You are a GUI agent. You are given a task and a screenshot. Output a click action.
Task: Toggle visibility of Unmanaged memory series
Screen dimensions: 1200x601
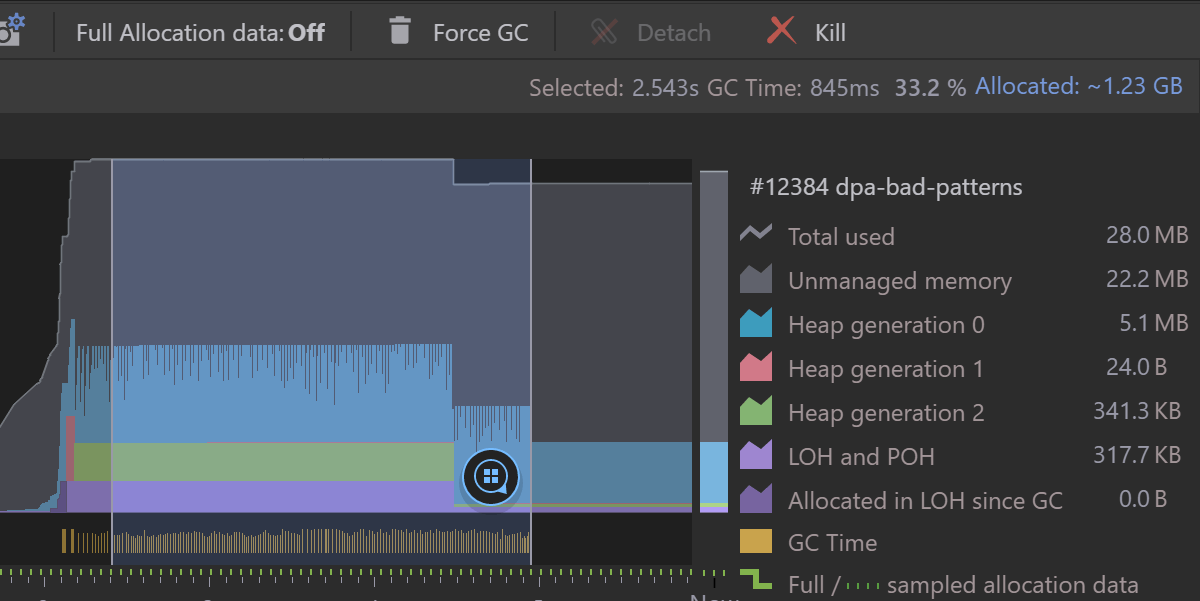coord(756,279)
